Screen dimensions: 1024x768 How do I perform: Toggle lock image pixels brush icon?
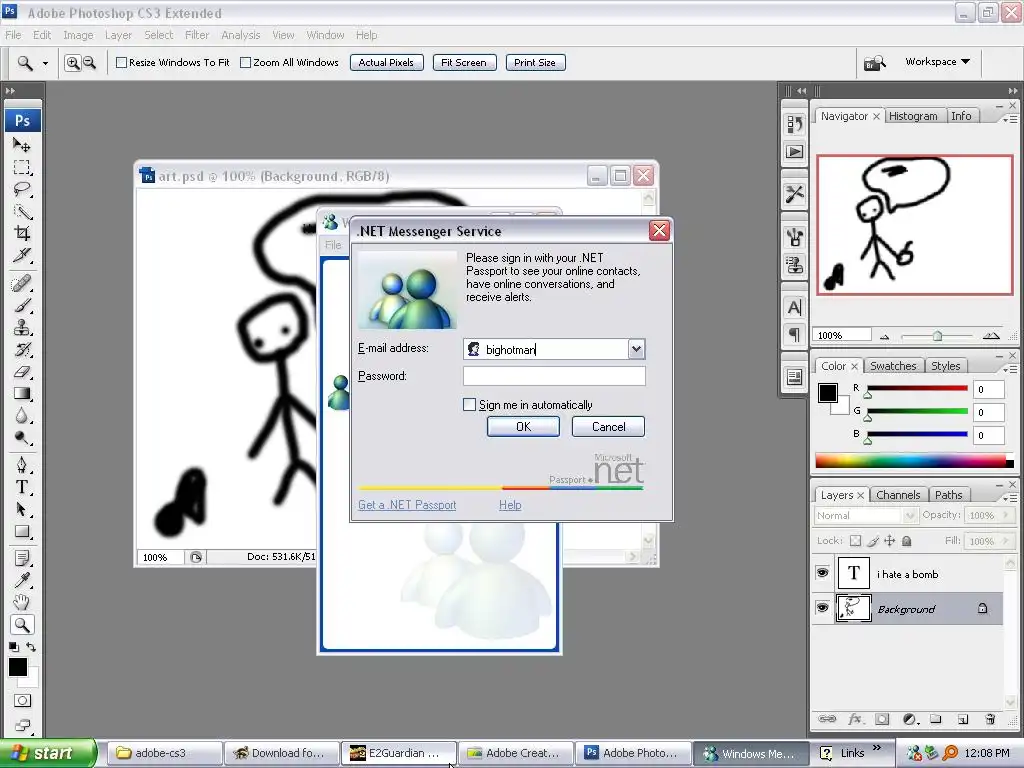873,541
